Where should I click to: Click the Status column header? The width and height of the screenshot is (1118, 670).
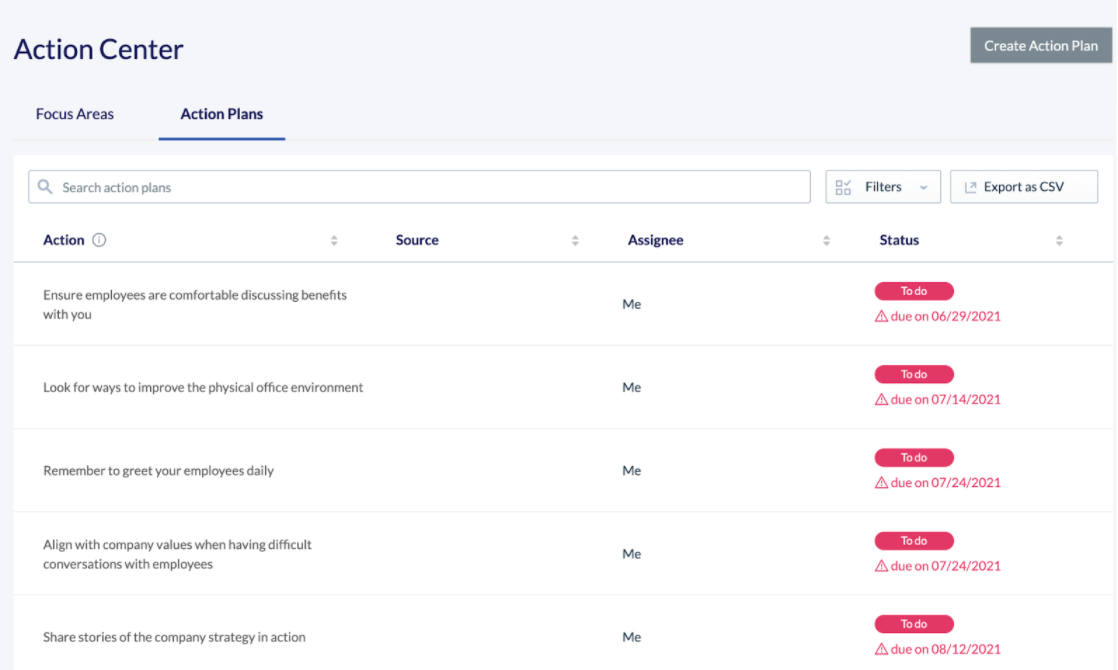point(899,240)
